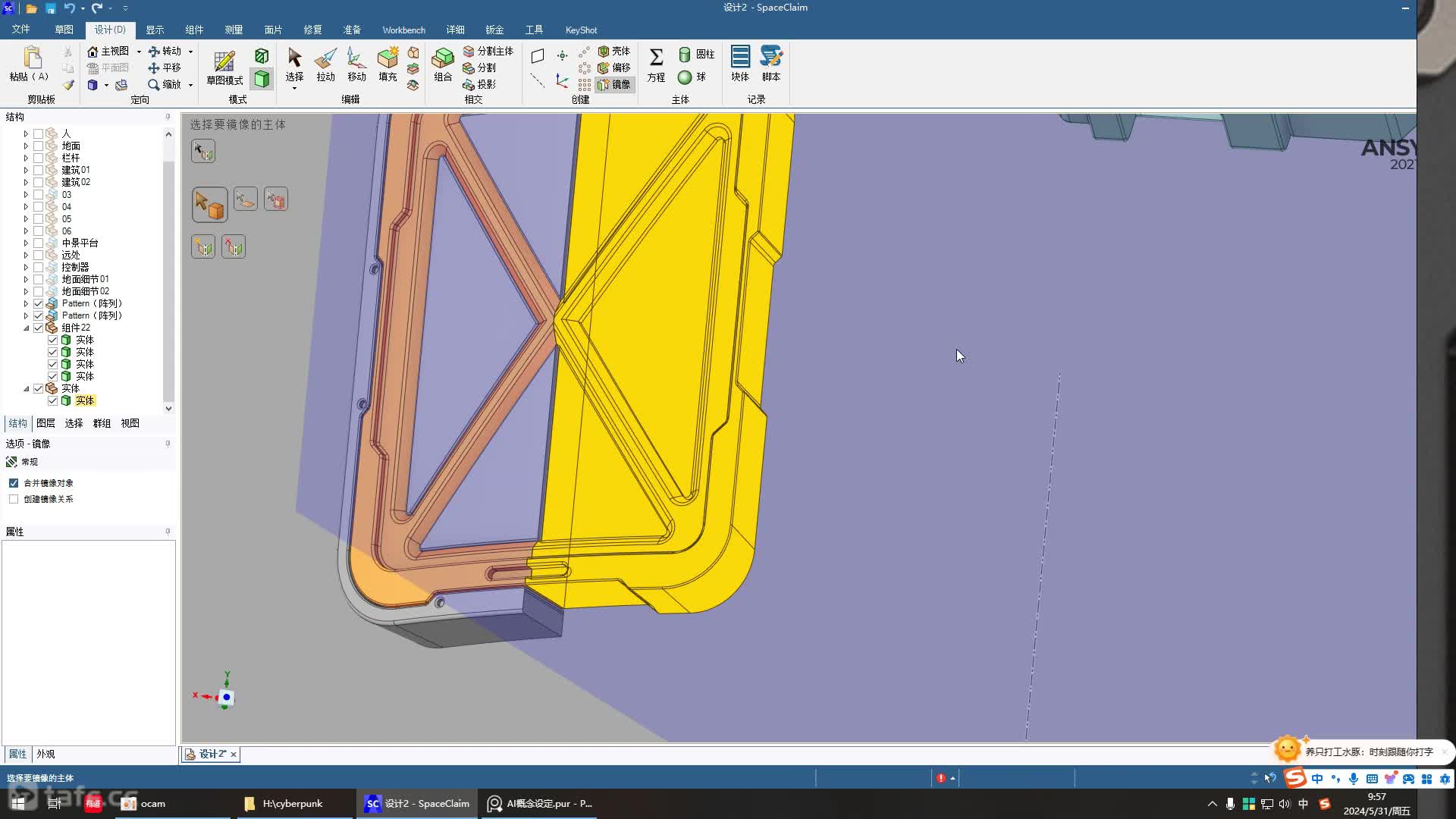
Task: Click the Undo button in title bar
Action: (69, 8)
